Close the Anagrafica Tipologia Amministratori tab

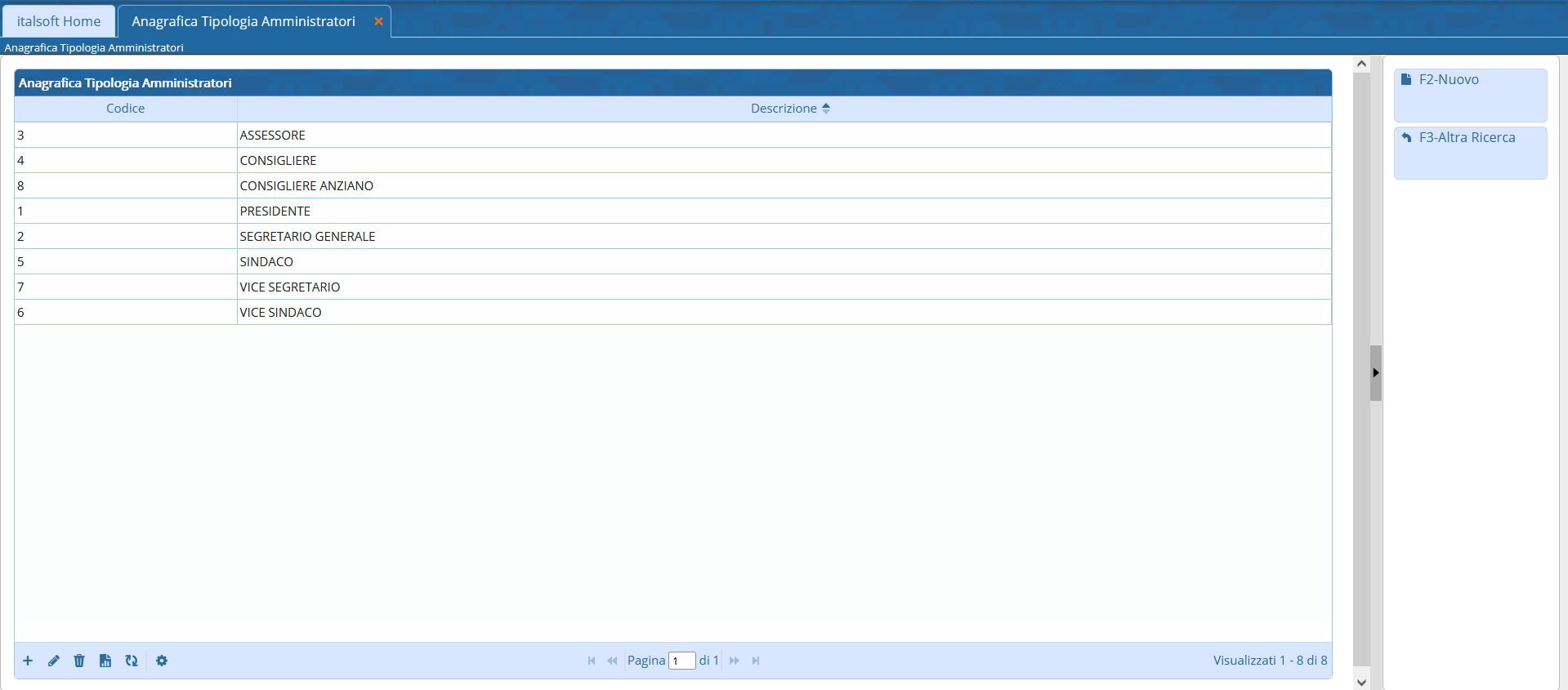pyautogui.click(x=378, y=21)
